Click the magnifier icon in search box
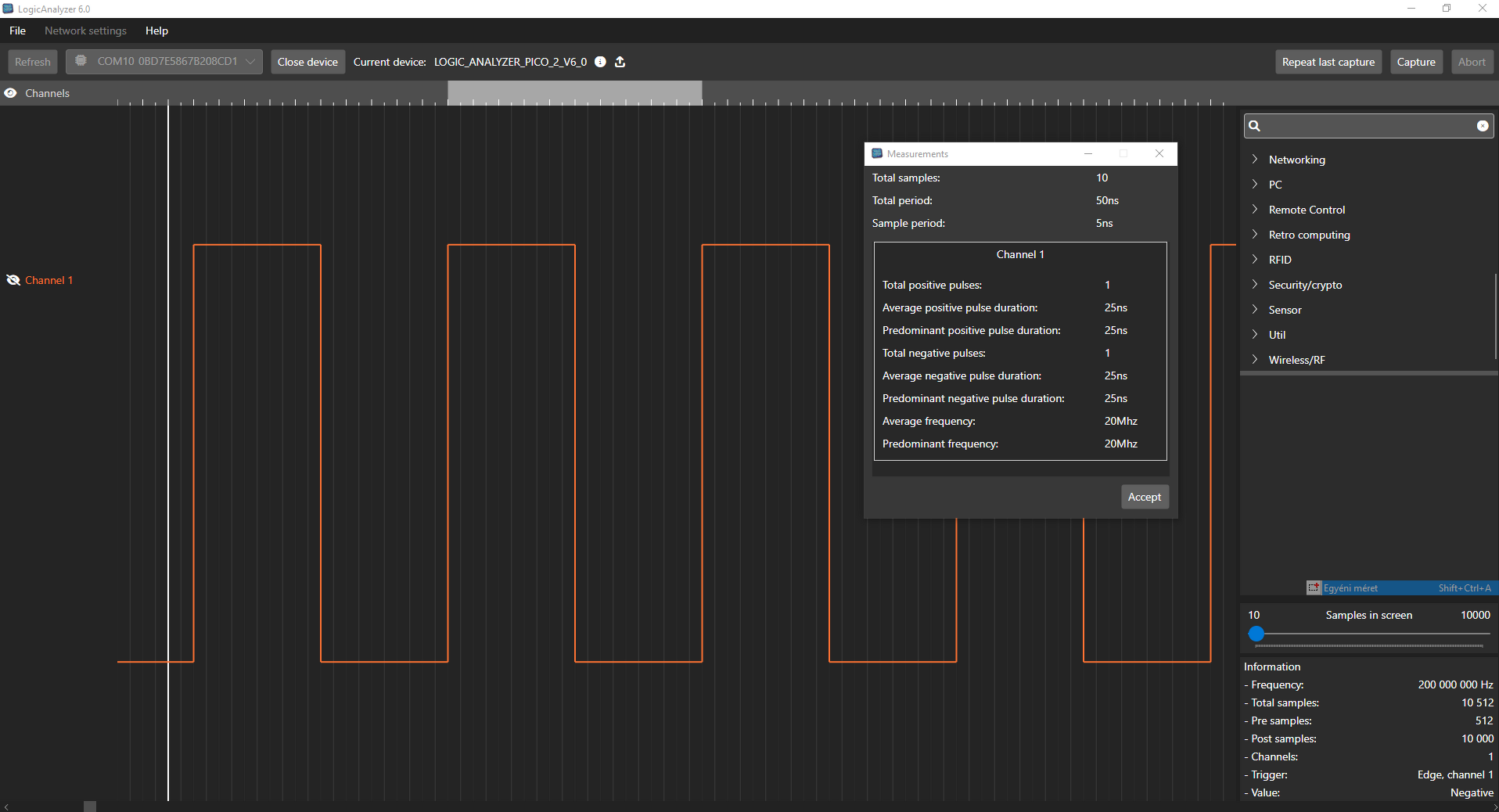Screen dimensions: 1499x812 coord(1254,126)
